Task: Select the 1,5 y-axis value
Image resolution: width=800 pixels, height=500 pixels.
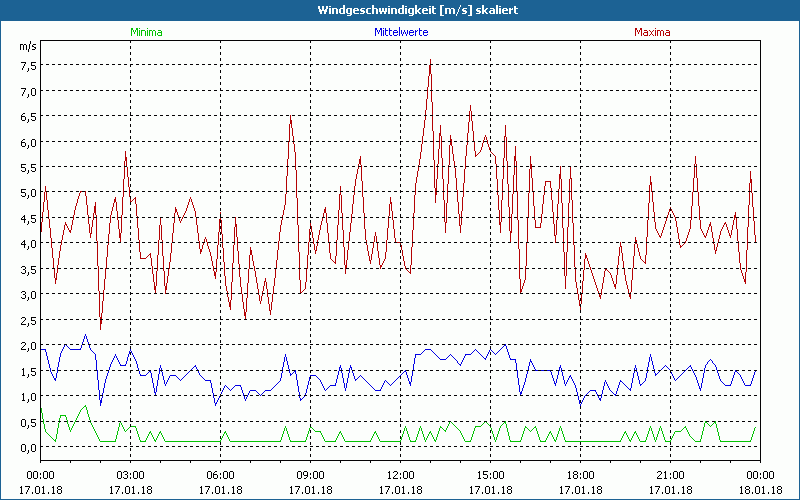Action: tap(29, 371)
